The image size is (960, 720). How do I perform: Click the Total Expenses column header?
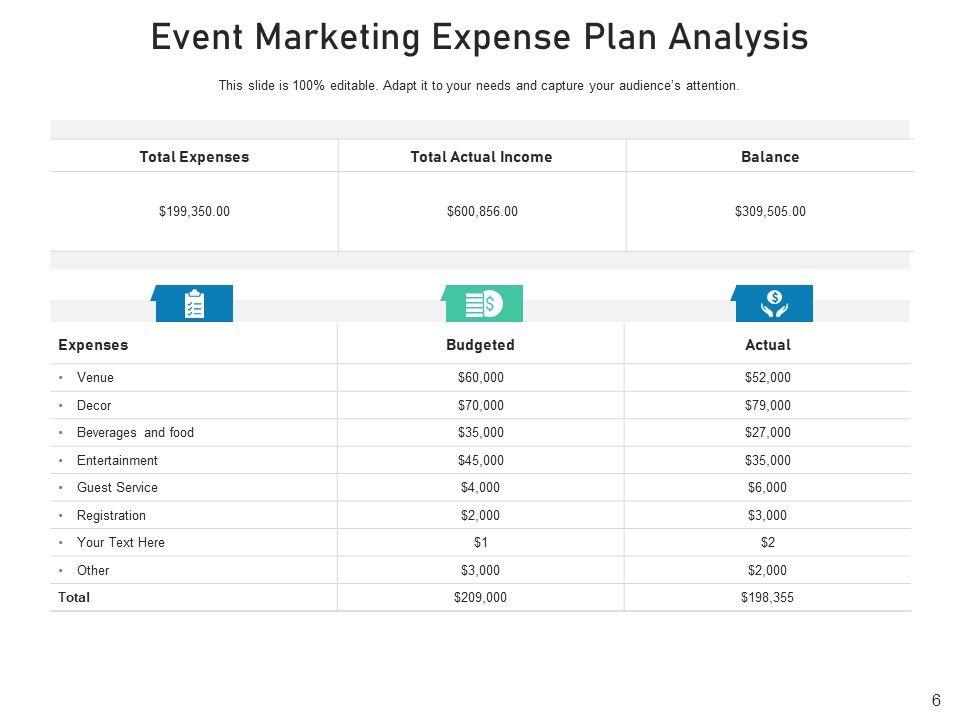194,157
